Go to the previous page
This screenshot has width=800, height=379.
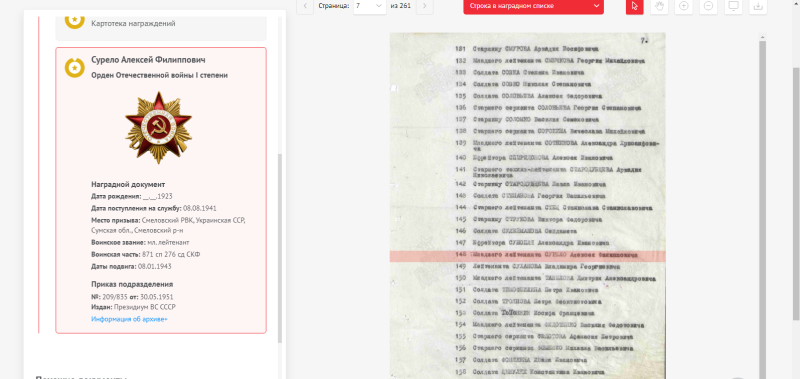pos(305,6)
